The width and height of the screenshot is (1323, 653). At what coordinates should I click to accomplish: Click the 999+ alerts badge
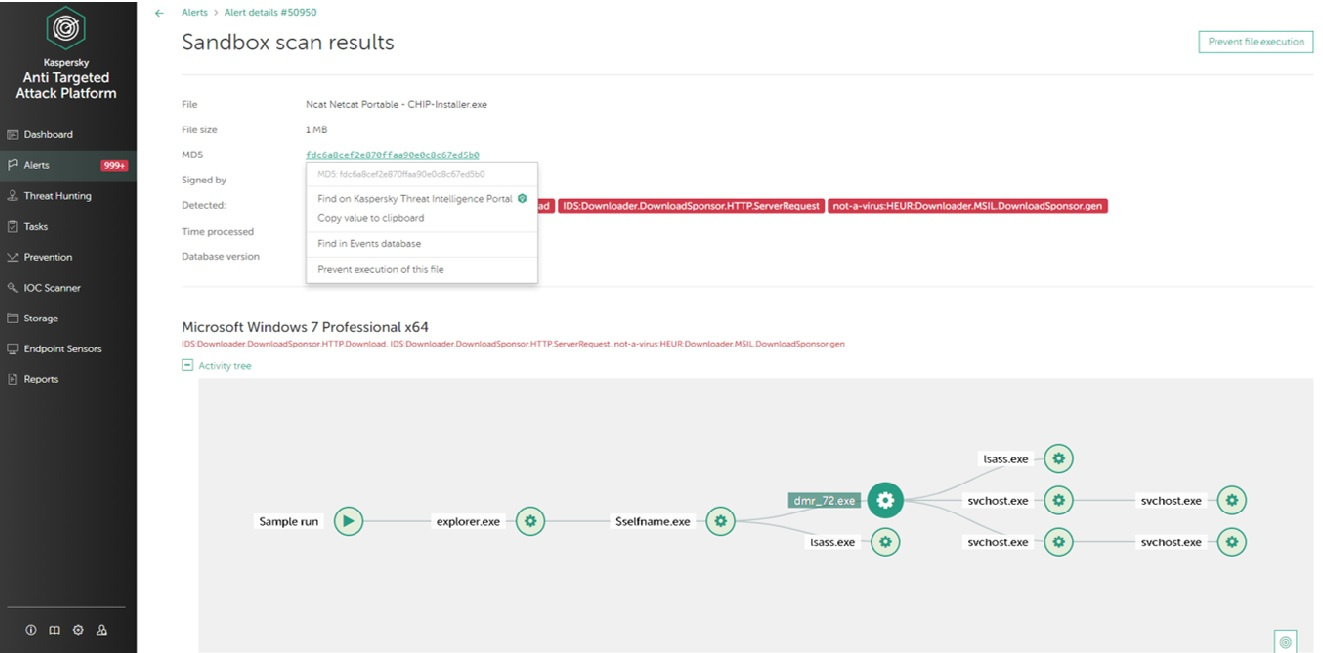click(114, 165)
